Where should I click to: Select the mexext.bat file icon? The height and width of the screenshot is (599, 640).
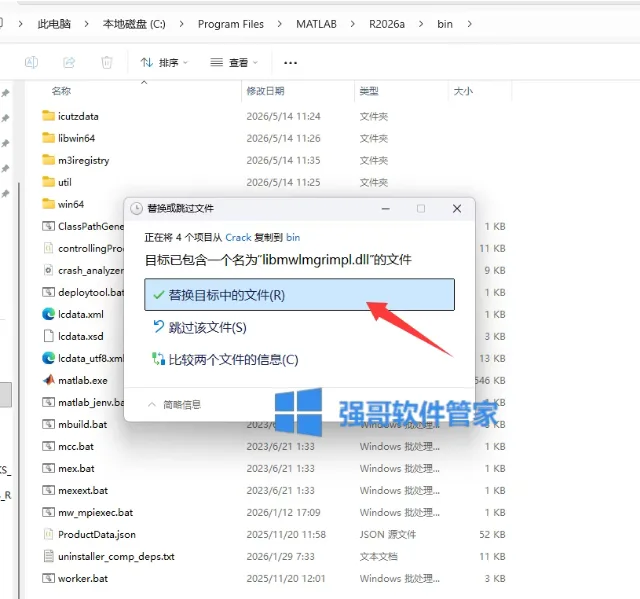click(x=48, y=490)
